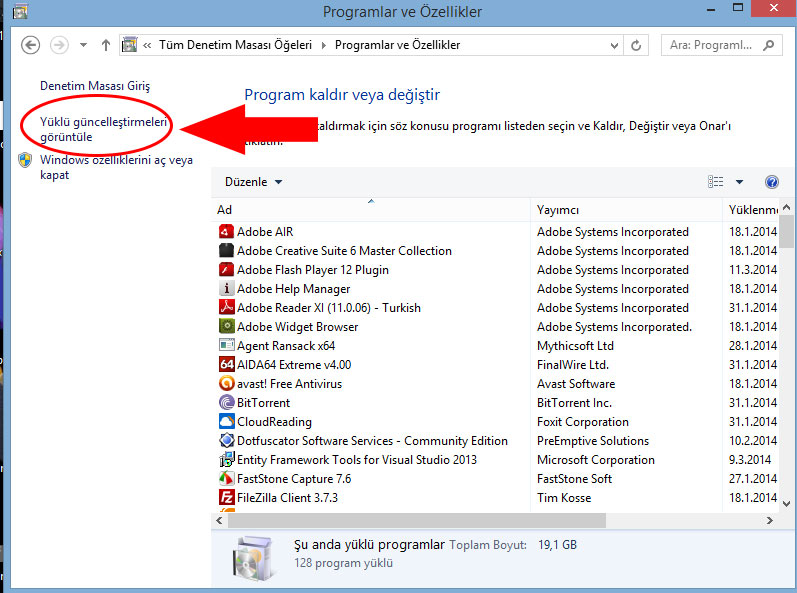Select Adobe Reader XI (11.0.06) - Turkish

pos(329,308)
